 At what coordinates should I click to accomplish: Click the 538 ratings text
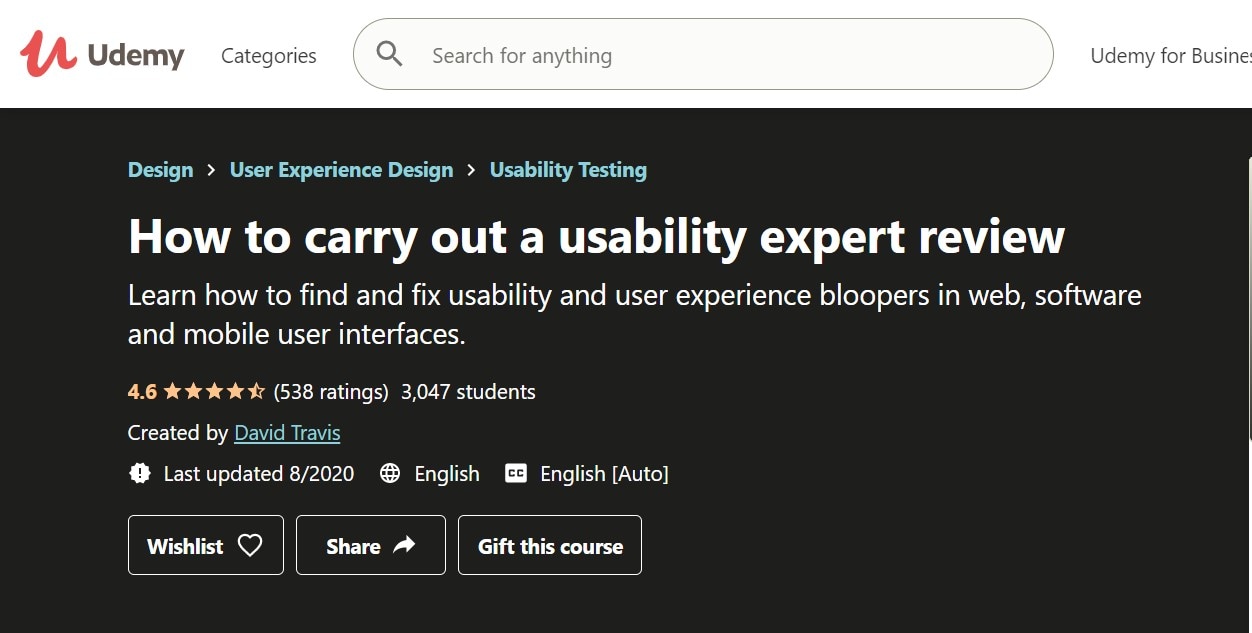coord(331,391)
